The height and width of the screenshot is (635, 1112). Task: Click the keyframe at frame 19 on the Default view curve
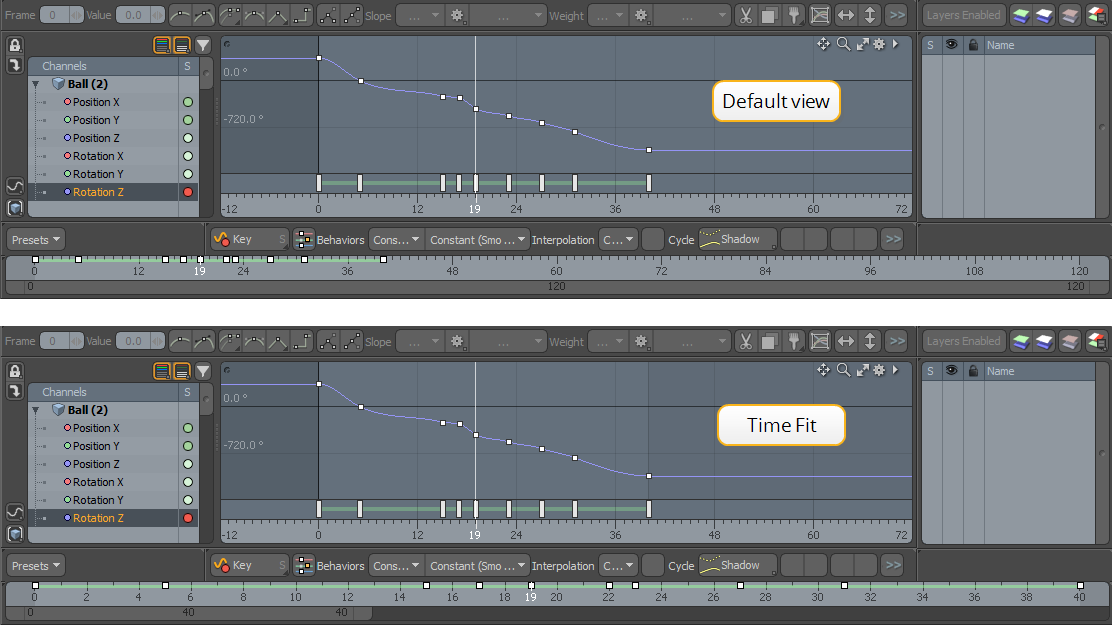(476, 109)
